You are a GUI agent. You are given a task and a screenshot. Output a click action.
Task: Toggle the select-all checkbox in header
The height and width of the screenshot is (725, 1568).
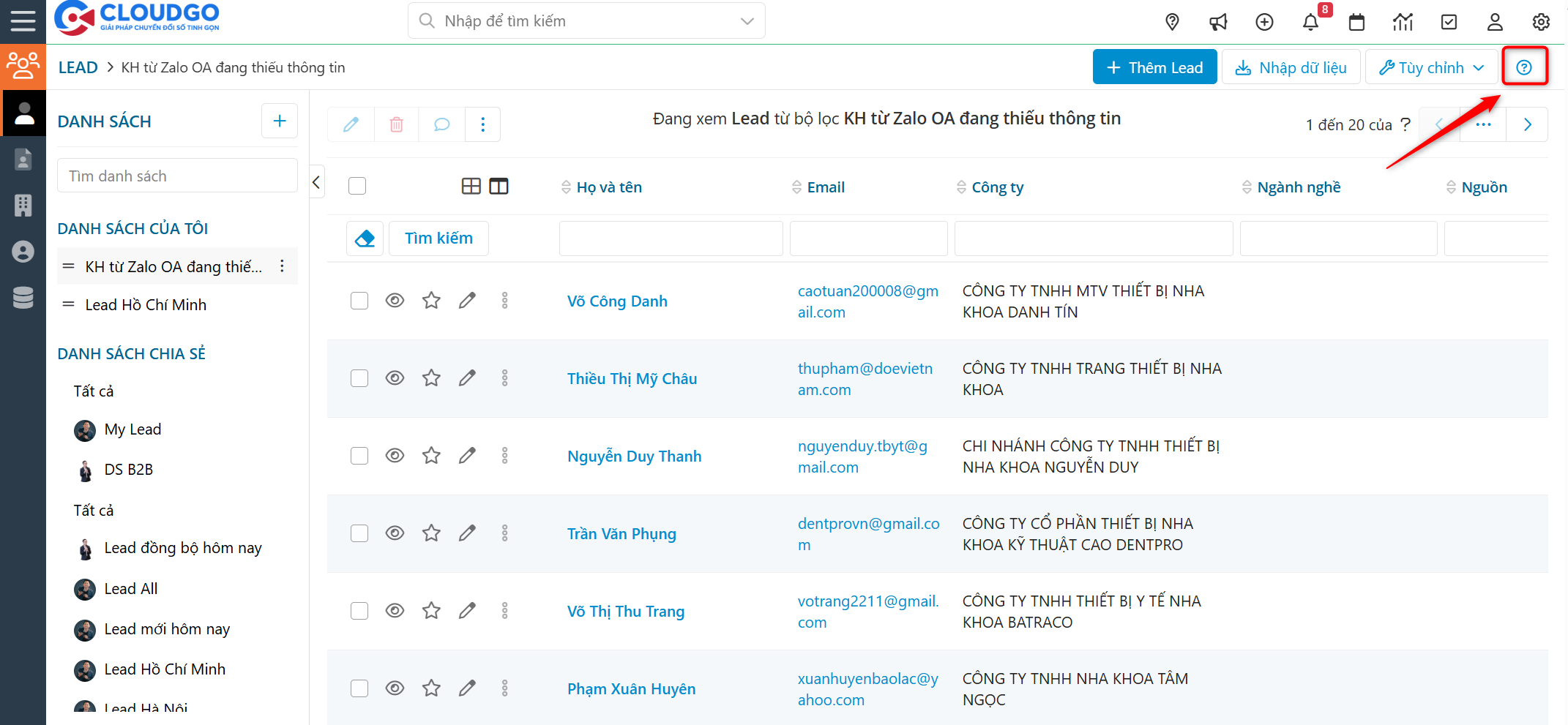(x=357, y=187)
